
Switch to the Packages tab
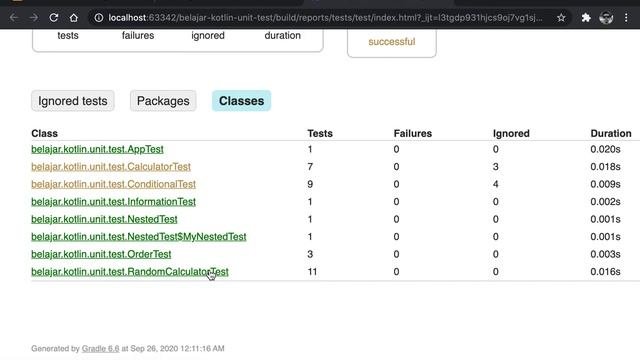pyautogui.click(x=163, y=101)
